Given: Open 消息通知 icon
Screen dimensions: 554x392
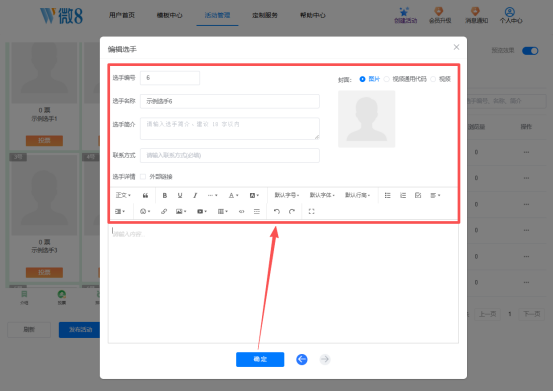Looking at the screenshot, I should (x=476, y=16).
